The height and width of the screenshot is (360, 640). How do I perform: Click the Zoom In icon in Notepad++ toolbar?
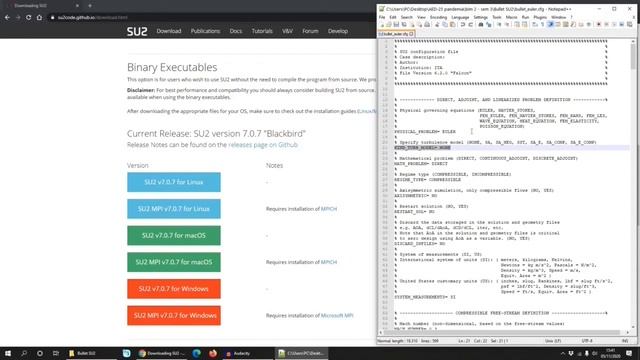click(x=500, y=24)
